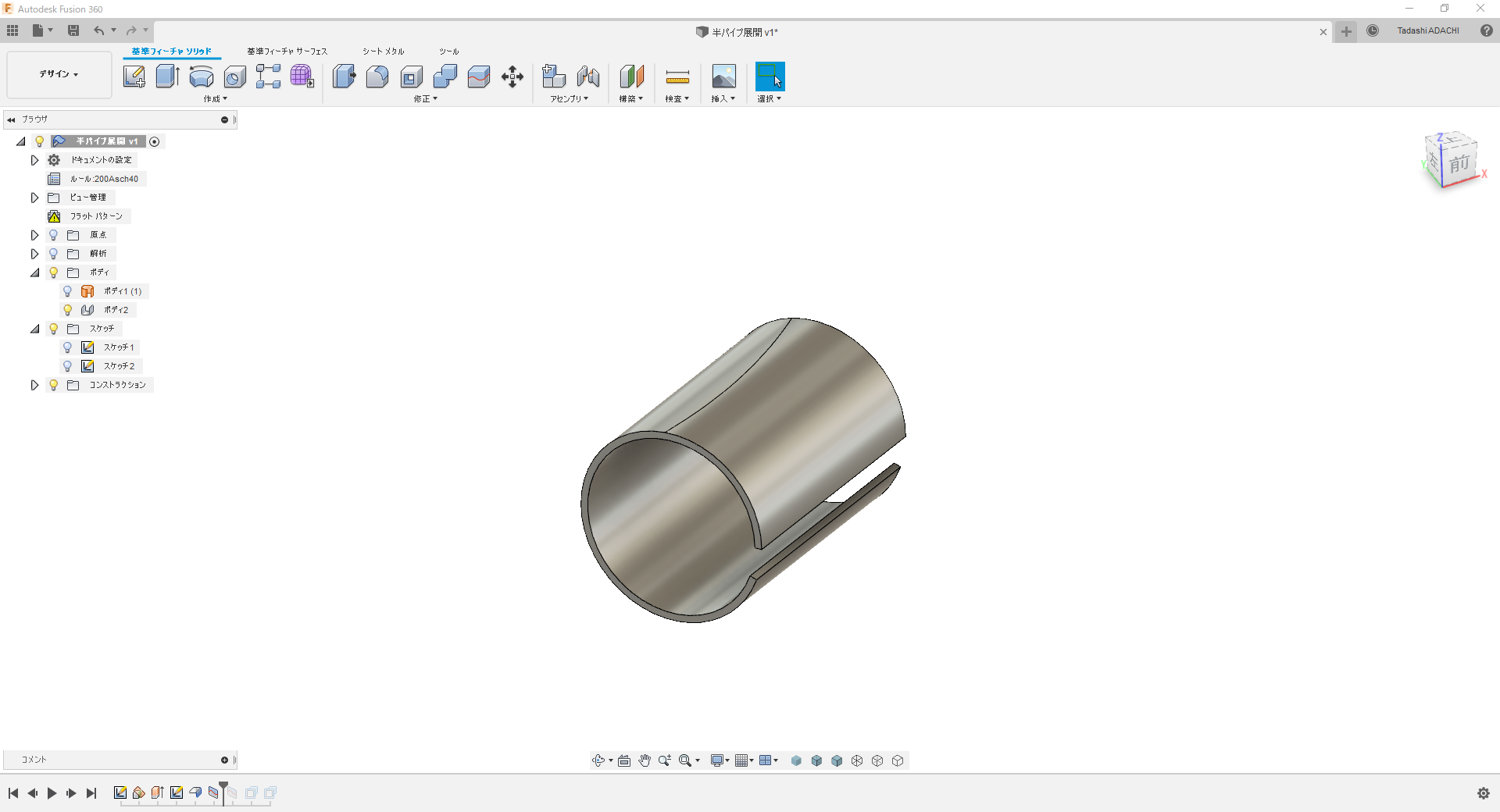The image size is (1500, 812).
Task: Activate the Fillet tool
Action: pos(377,77)
